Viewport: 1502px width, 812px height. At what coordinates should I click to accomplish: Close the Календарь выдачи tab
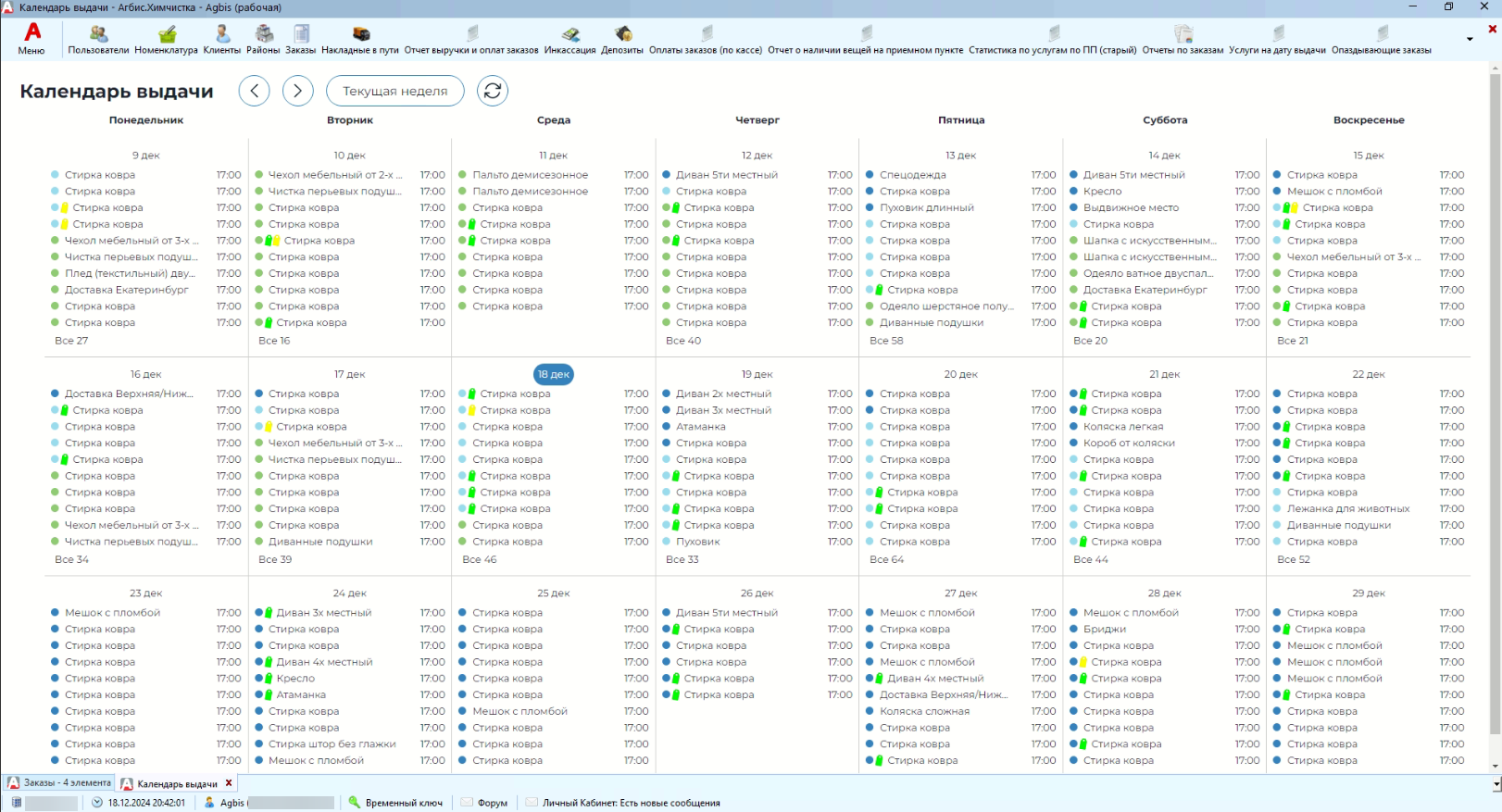tap(229, 783)
